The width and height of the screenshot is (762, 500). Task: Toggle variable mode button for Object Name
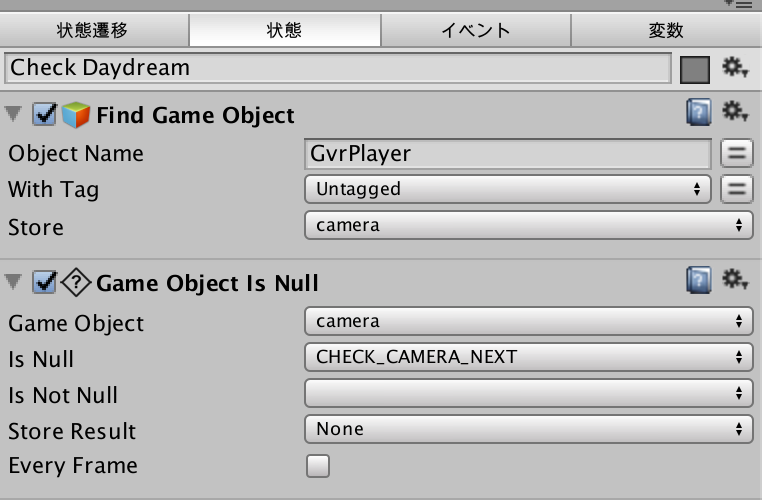[737, 154]
